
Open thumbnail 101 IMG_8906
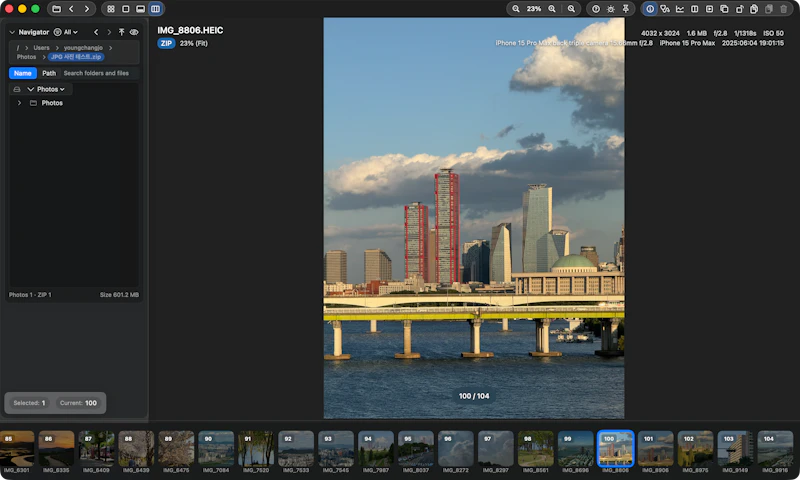[656, 448]
